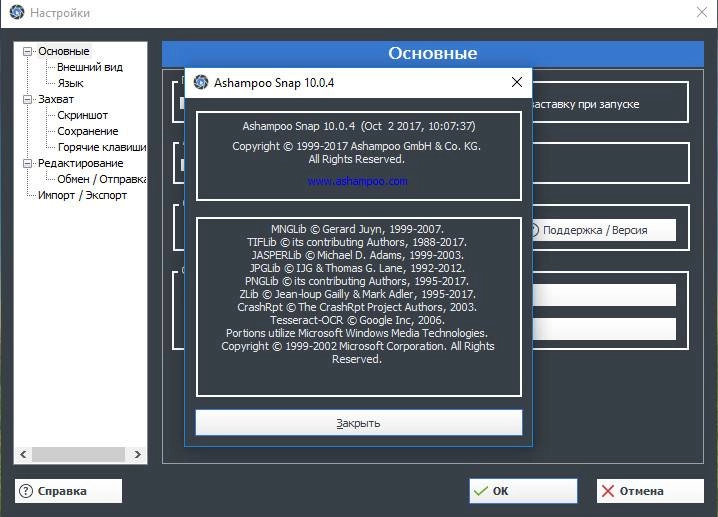The height and width of the screenshot is (517, 718).
Task: Open the Горячие клавиши settings page
Action: pos(102,147)
